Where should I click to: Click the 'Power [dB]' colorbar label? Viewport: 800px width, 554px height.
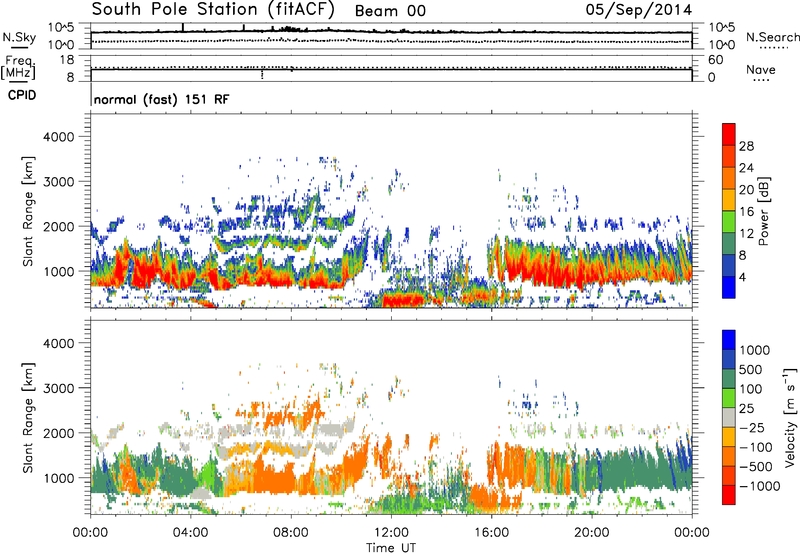pos(763,211)
